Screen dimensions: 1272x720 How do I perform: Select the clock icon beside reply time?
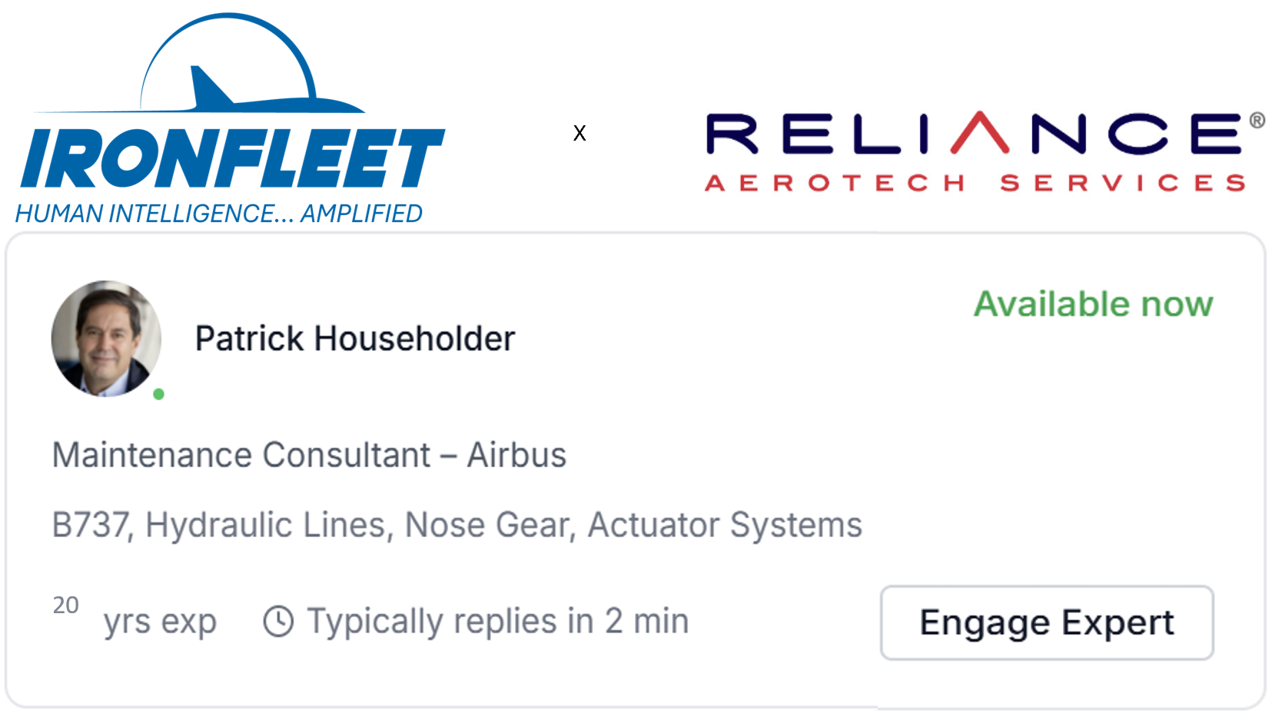point(278,622)
